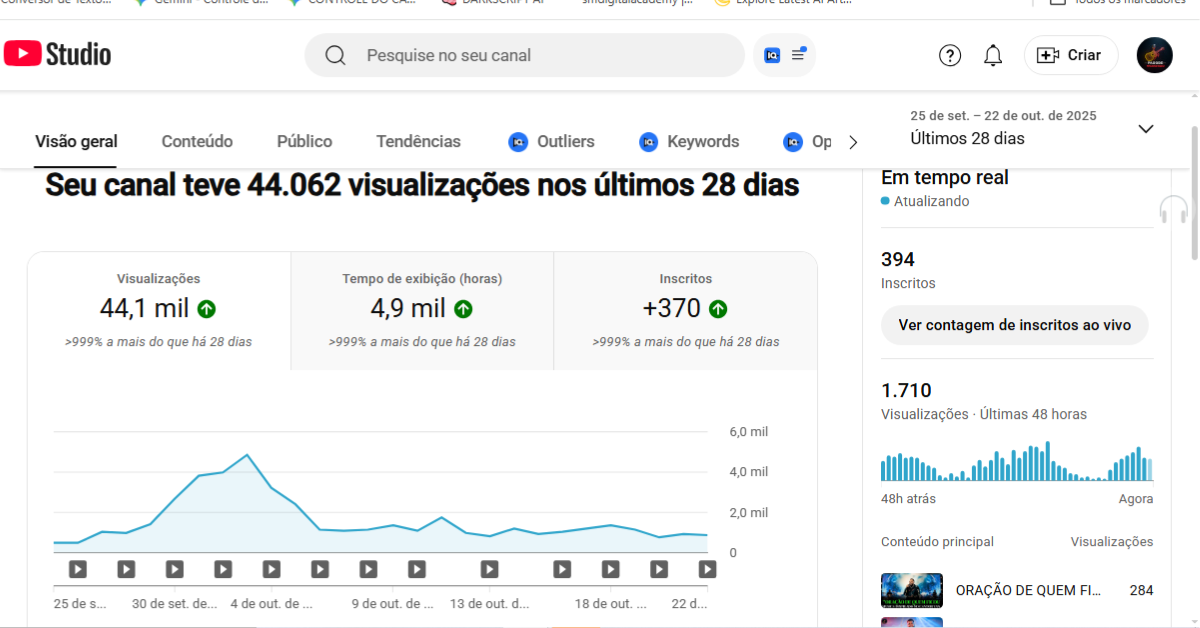Image resolution: width=1200 pixels, height=628 pixels.
Task: Click the 48h atrás label
Action: tap(908, 498)
